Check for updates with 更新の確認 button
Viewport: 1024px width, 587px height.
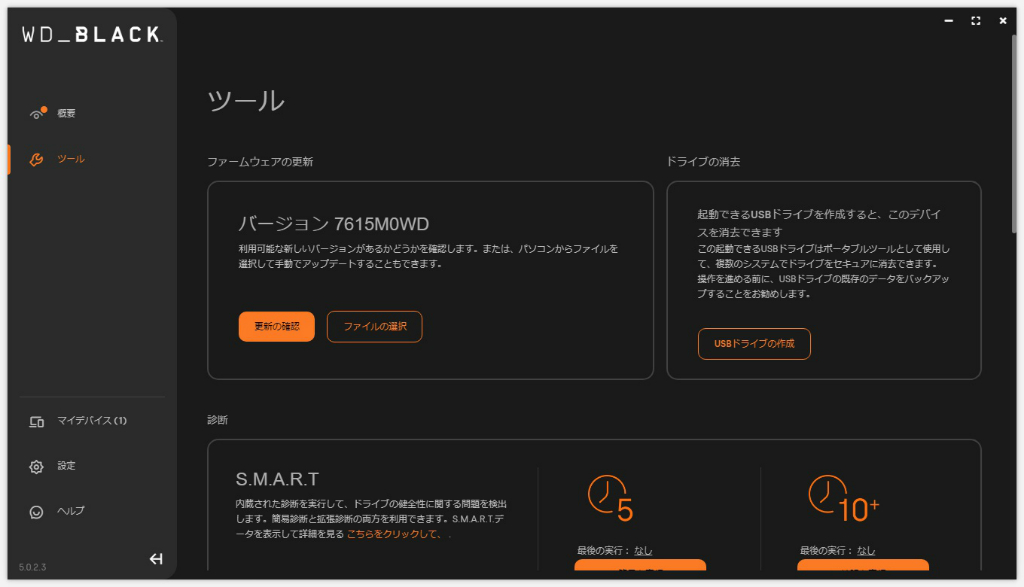pos(277,326)
